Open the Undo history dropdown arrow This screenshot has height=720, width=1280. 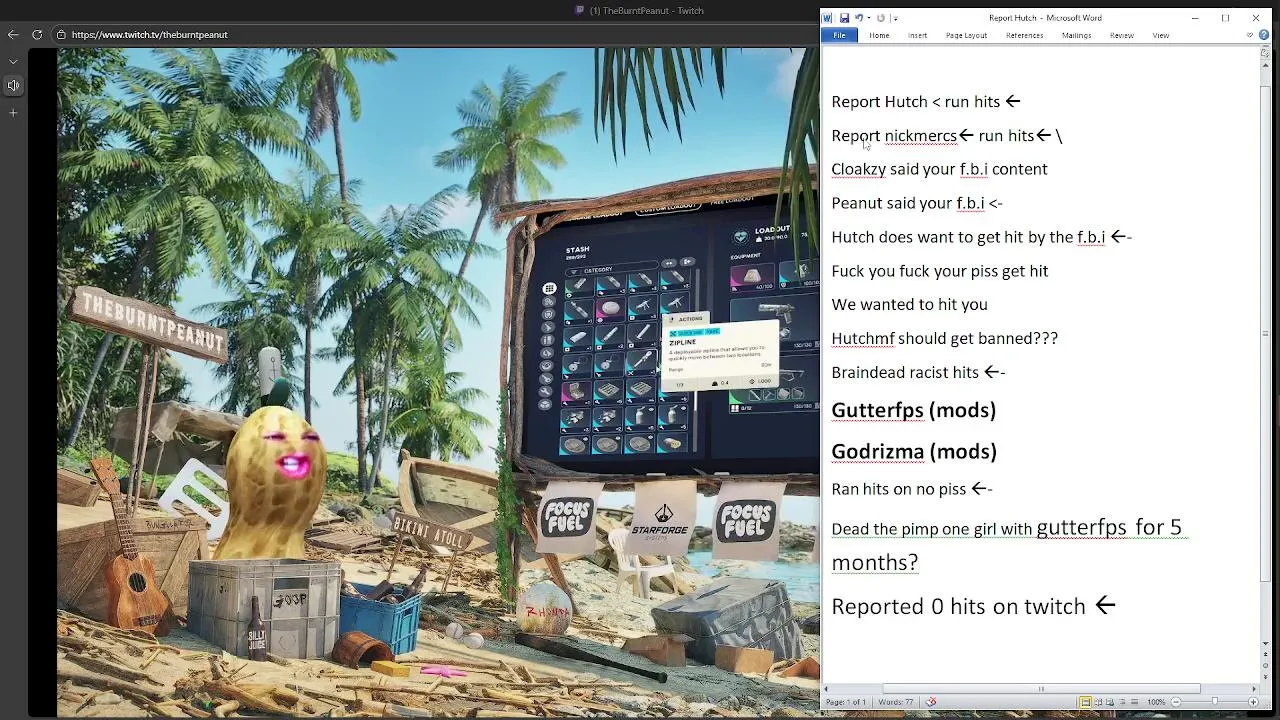[867, 18]
